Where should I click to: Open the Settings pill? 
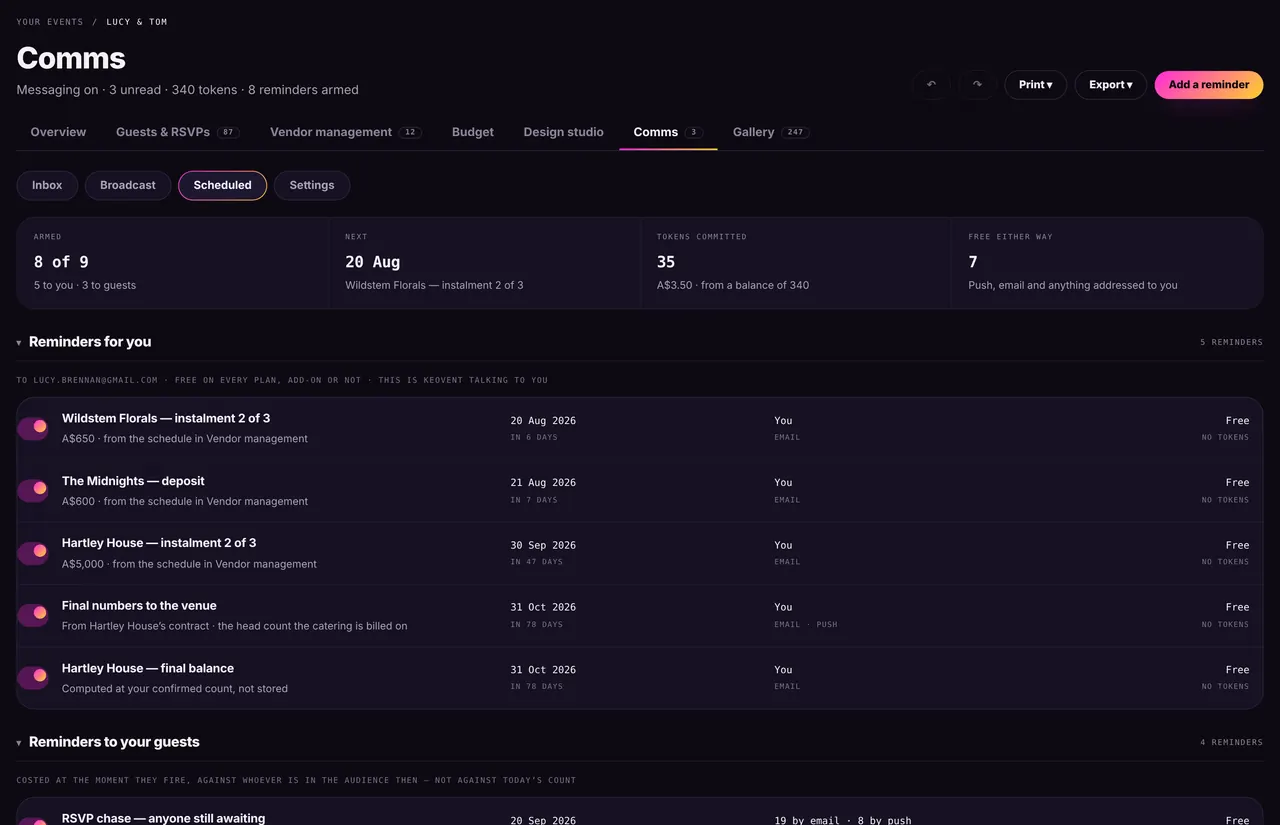click(x=312, y=185)
